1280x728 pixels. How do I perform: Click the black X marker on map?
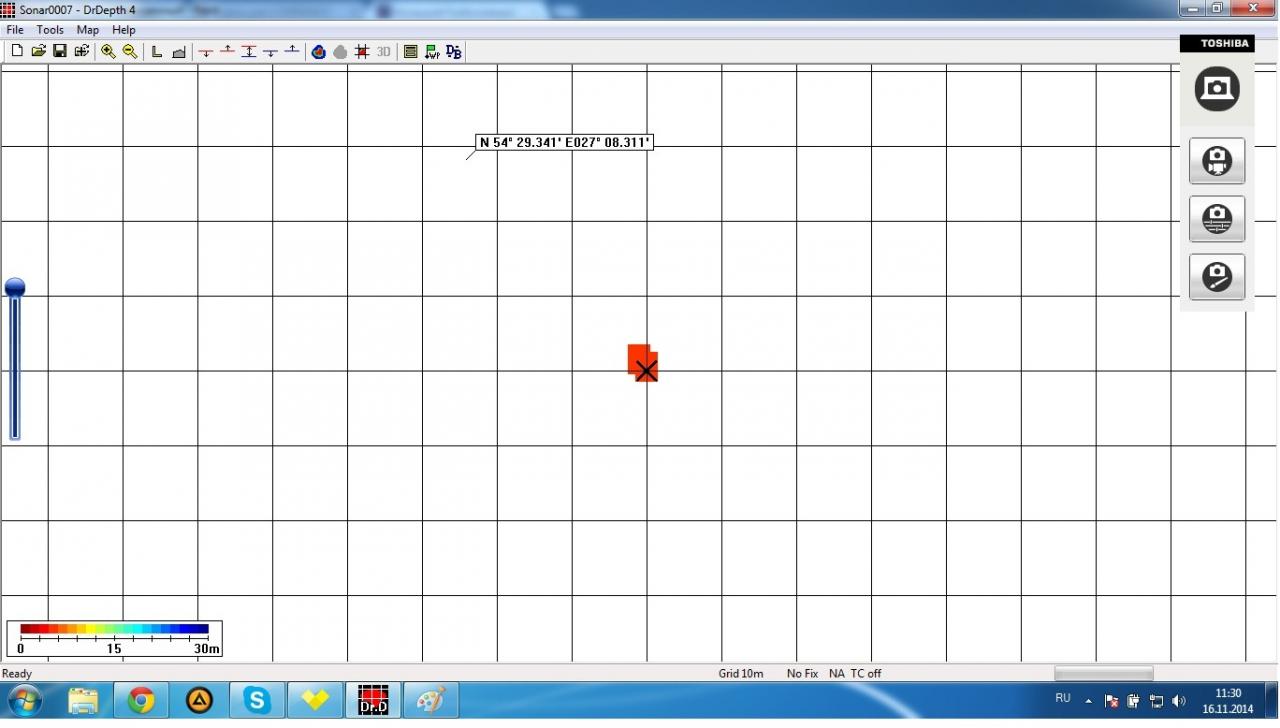tap(647, 371)
